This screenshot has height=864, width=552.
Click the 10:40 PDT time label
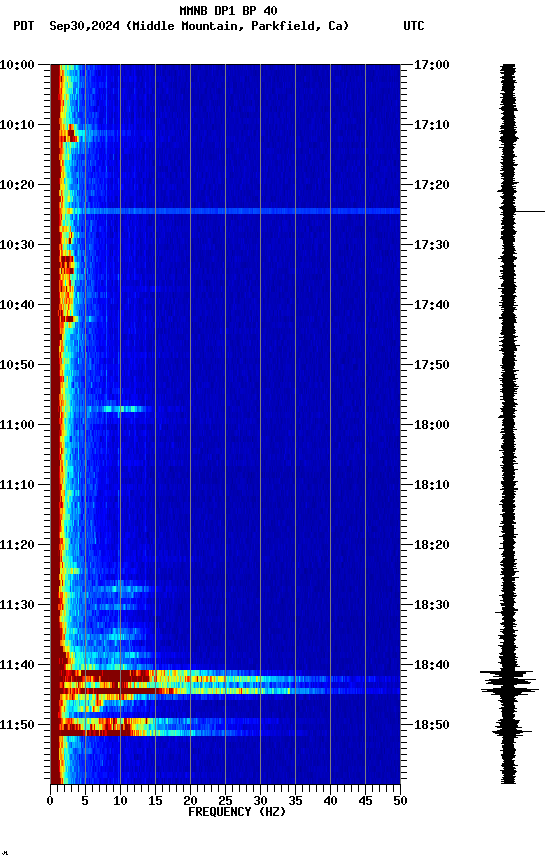pyautogui.click(x=17, y=305)
